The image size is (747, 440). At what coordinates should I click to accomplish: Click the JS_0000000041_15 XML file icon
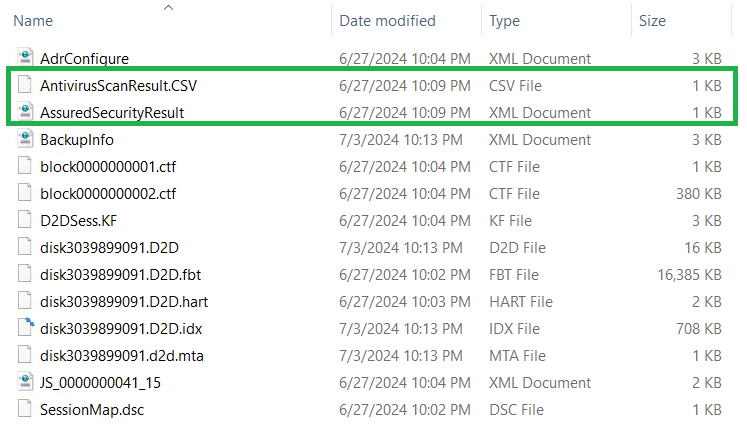[x=24, y=381]
